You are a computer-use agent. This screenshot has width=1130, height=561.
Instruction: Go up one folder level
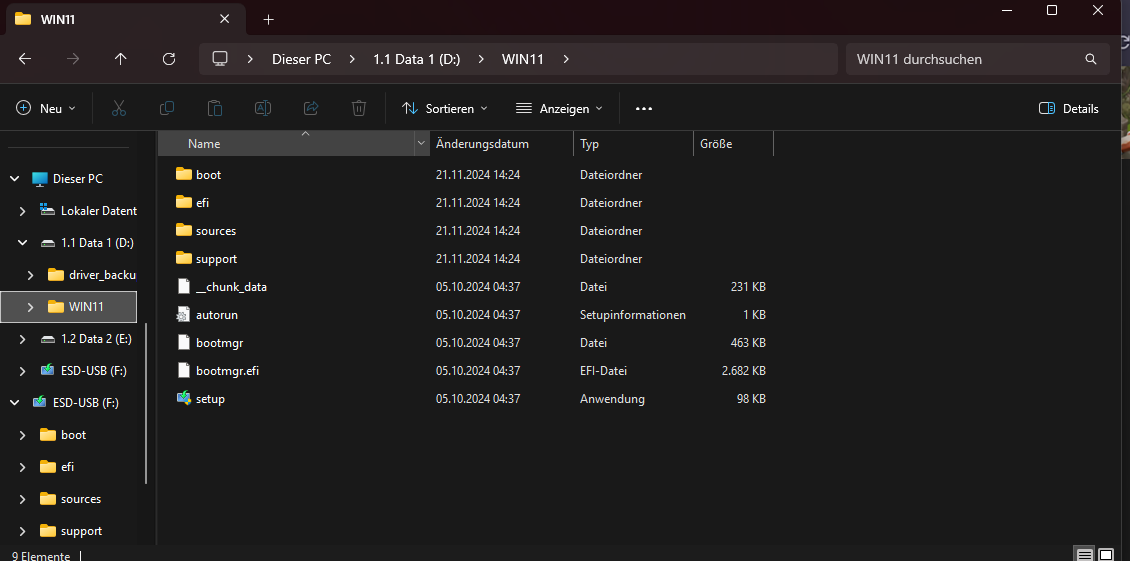(120, 59)
